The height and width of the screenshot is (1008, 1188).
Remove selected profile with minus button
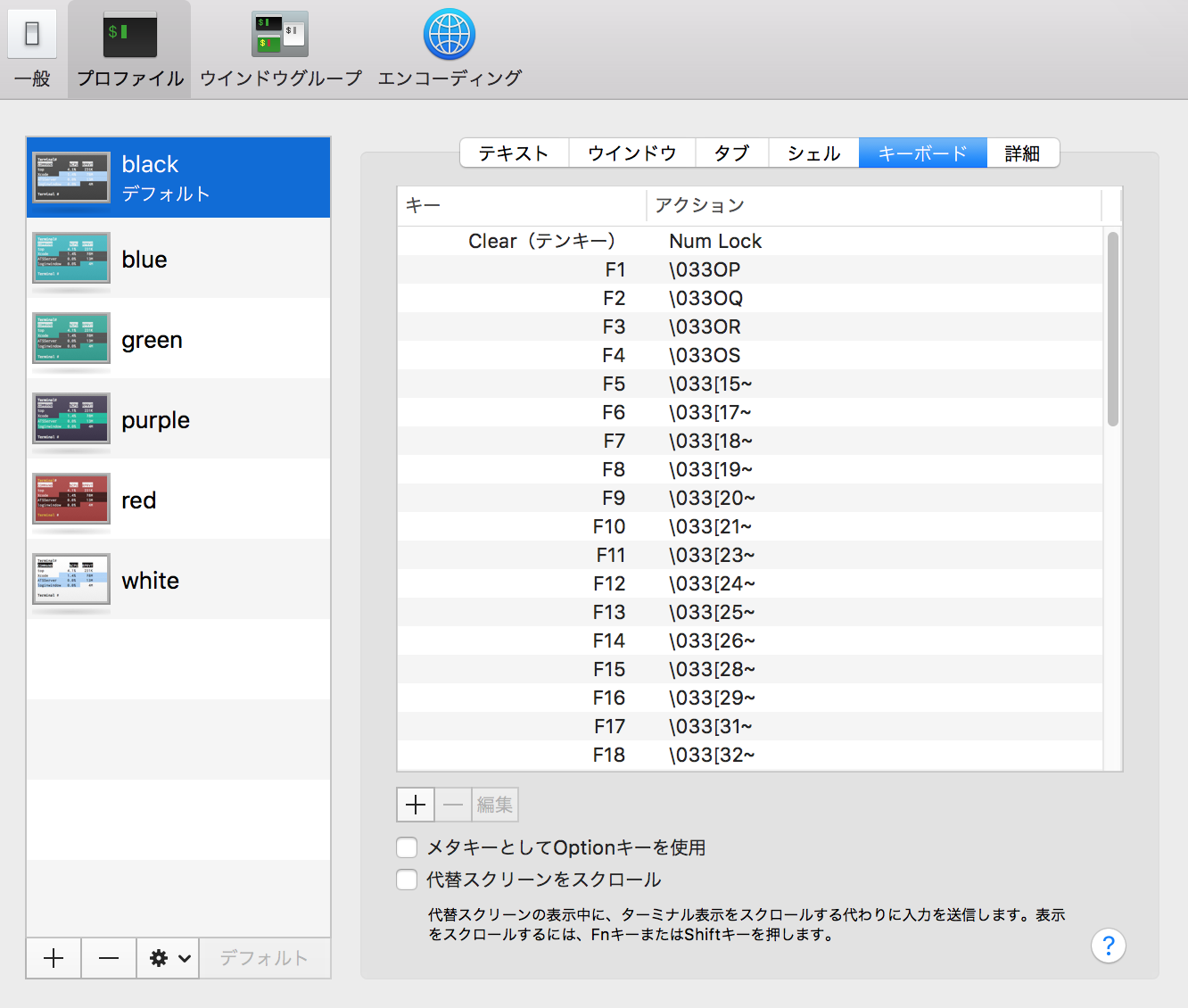click(109, 958)
